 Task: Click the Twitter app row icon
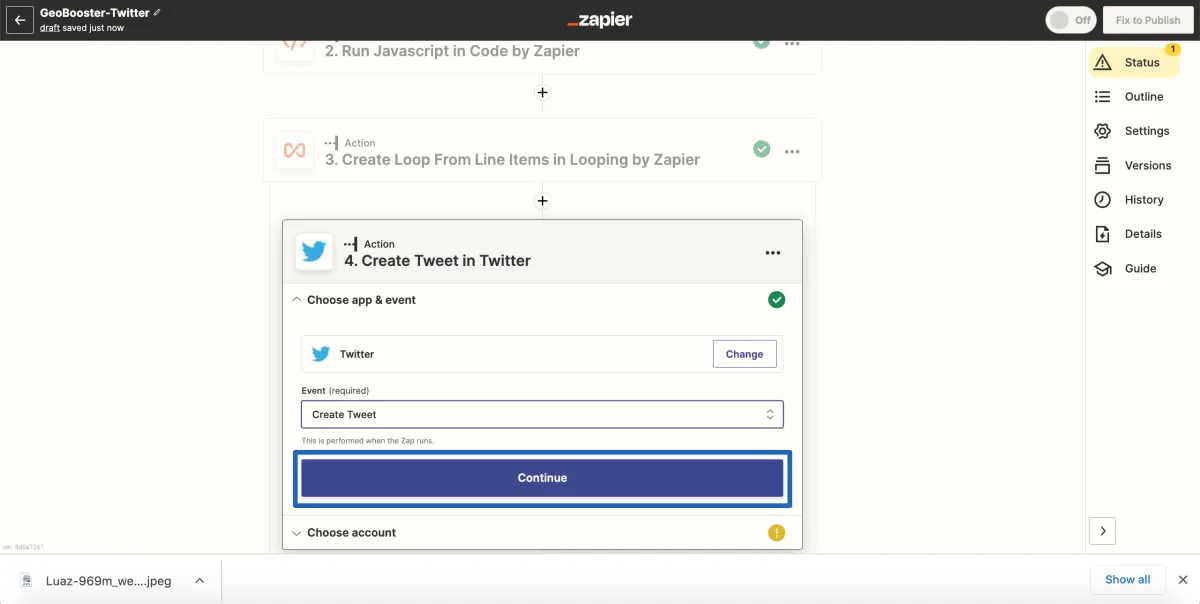coord(321,354)
